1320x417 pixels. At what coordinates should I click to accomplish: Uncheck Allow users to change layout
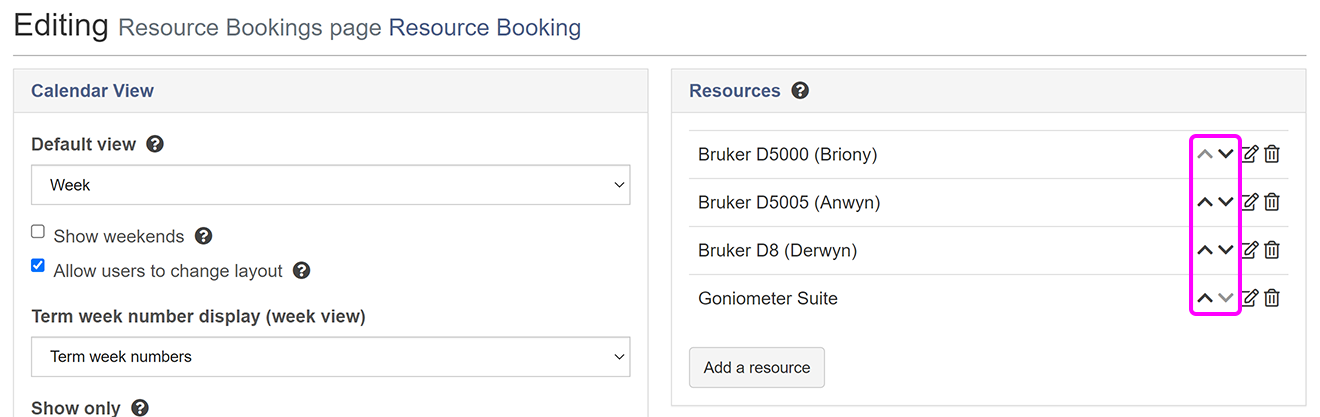[x=38, y=266]
